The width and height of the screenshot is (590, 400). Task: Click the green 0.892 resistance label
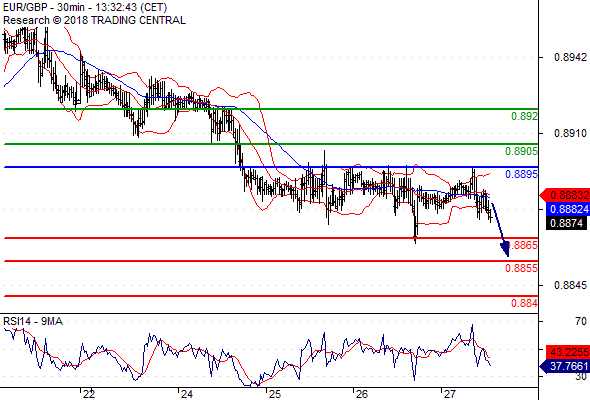[524, 116]
